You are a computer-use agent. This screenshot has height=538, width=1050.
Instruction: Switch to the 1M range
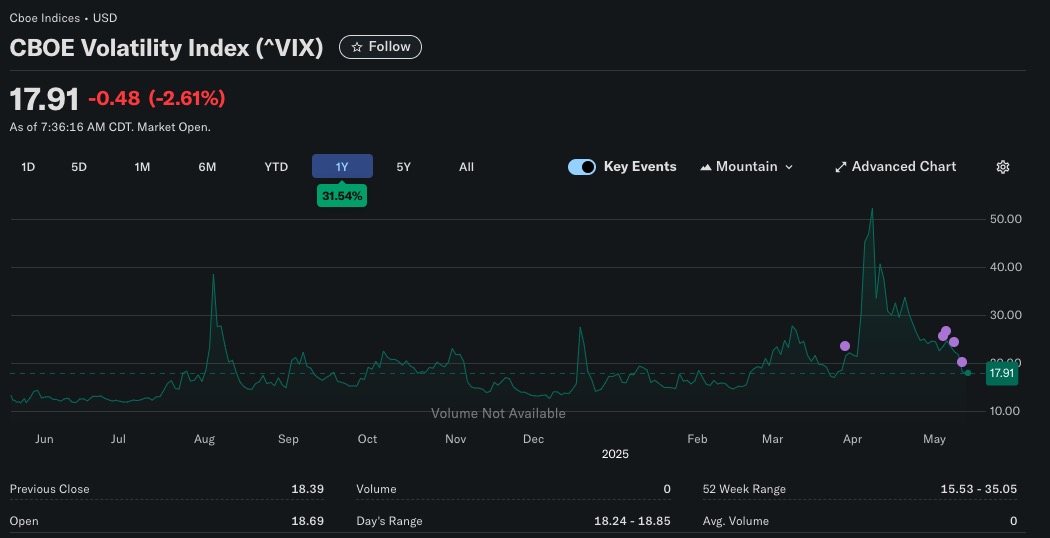[142, 167]
